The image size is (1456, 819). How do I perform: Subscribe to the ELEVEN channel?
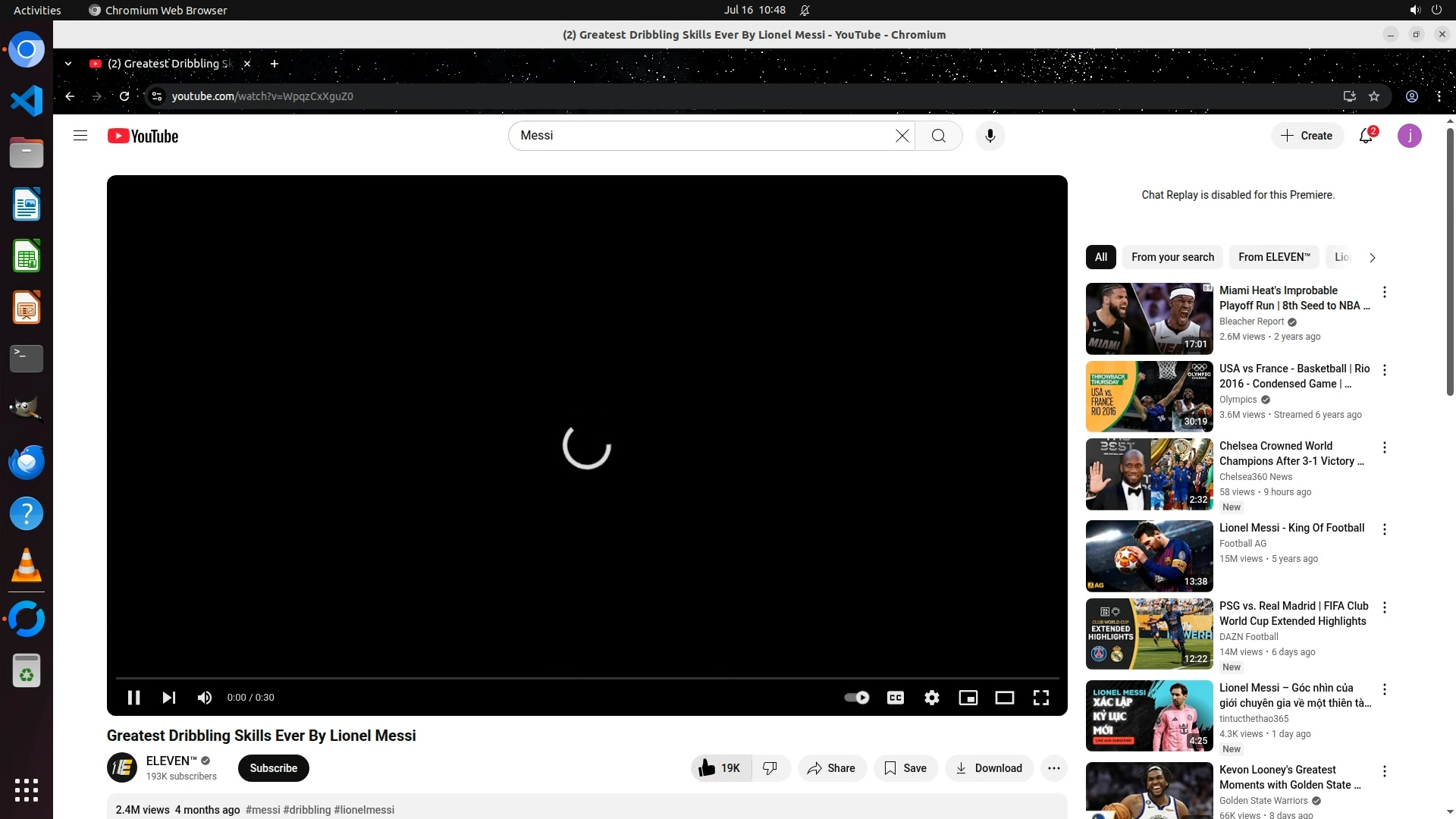click(273, 768)
